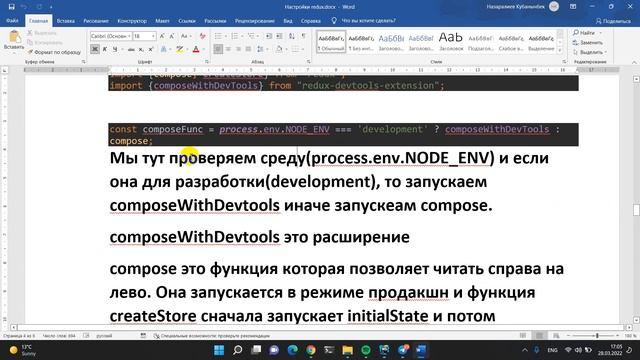640x360 pixels.
Task: Click the Justify alignment icon
Action: [248, 49]
